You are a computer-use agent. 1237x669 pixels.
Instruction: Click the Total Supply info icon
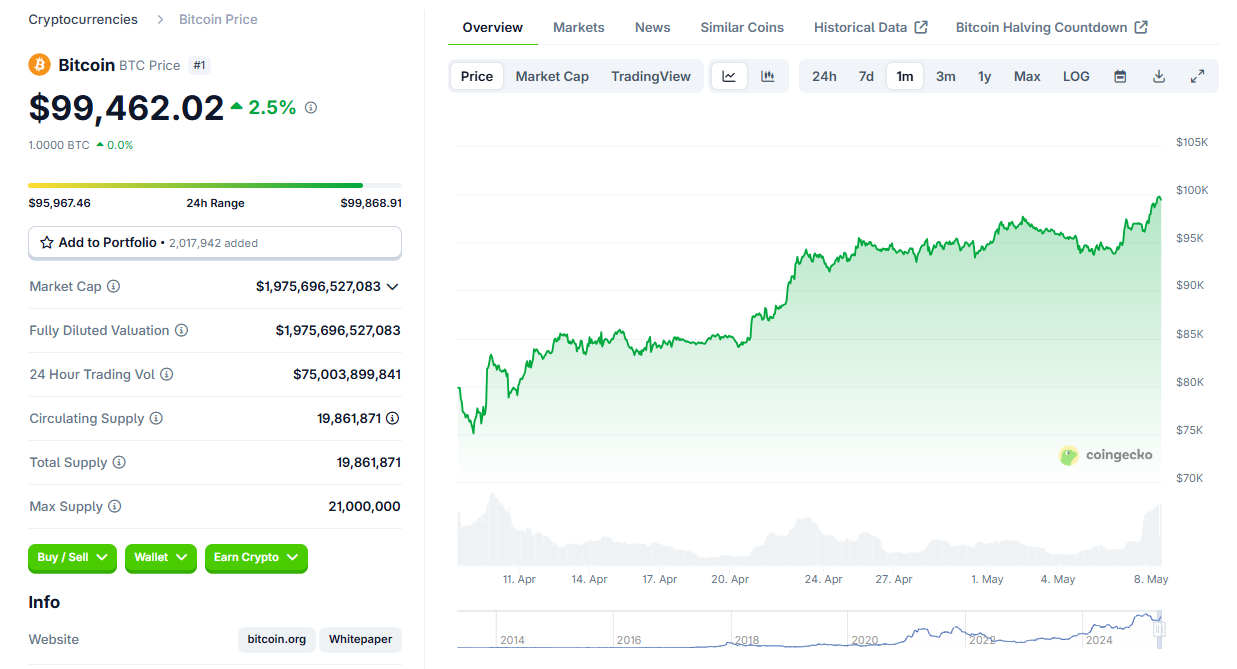click(119, 462)
